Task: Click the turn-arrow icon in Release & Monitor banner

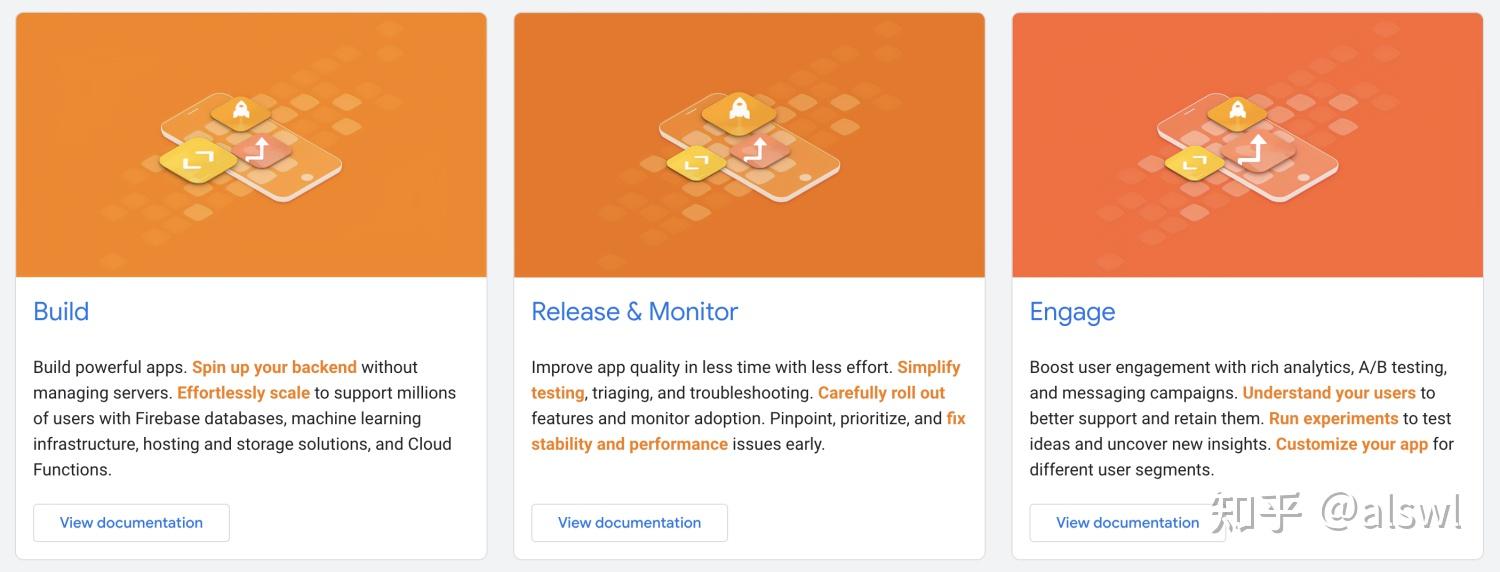Action: [757, 150]
